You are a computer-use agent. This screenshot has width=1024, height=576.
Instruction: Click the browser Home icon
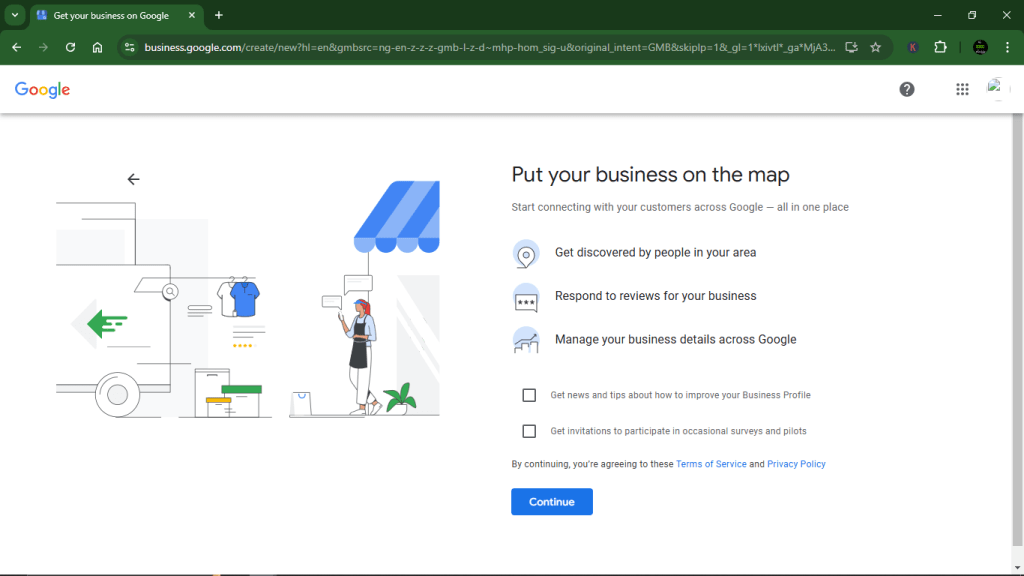click(x=99, y=46)
